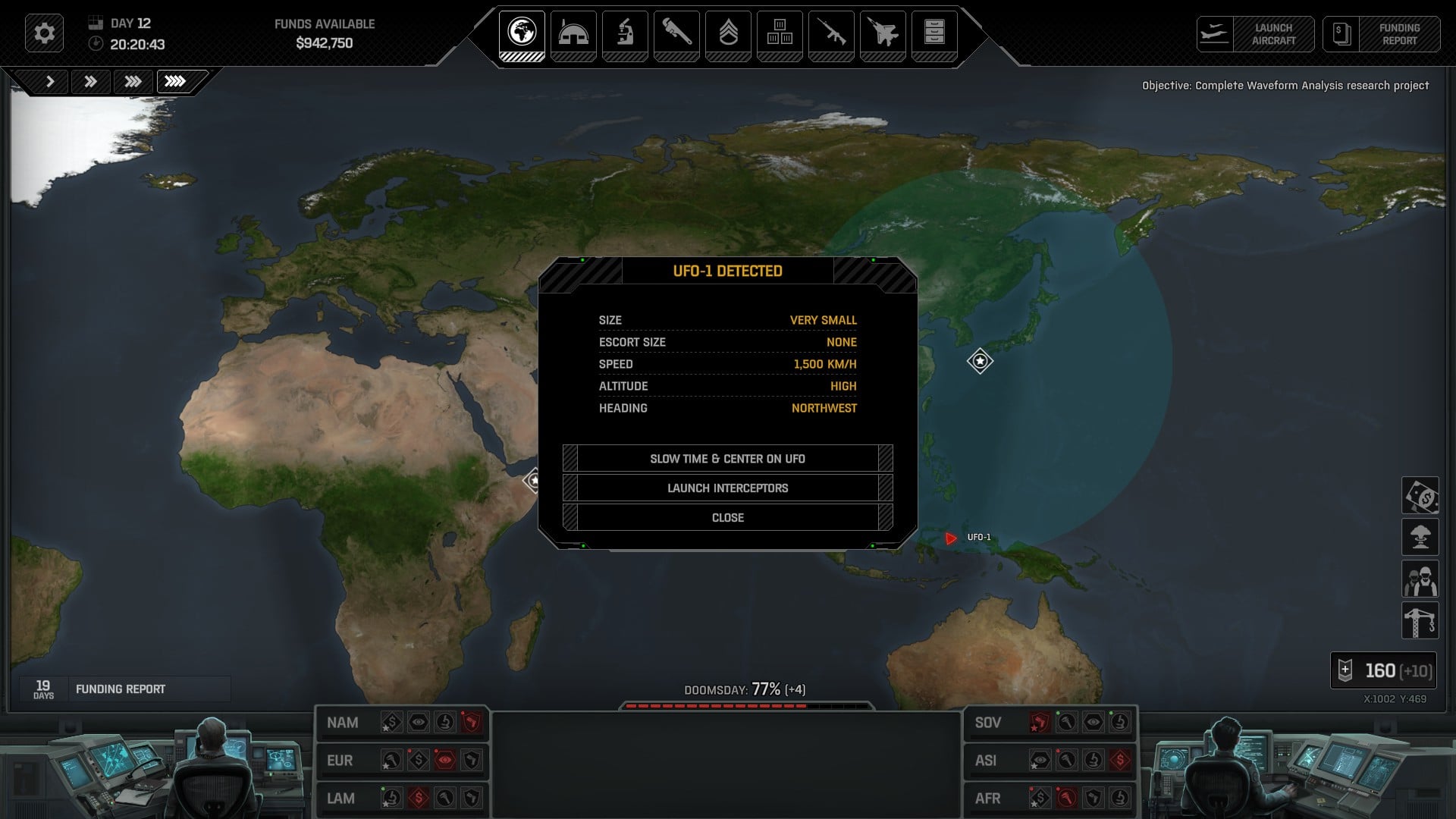1456x819 pixels.
Task: Select the geoscape globe tab
Action: click(522, 33)
